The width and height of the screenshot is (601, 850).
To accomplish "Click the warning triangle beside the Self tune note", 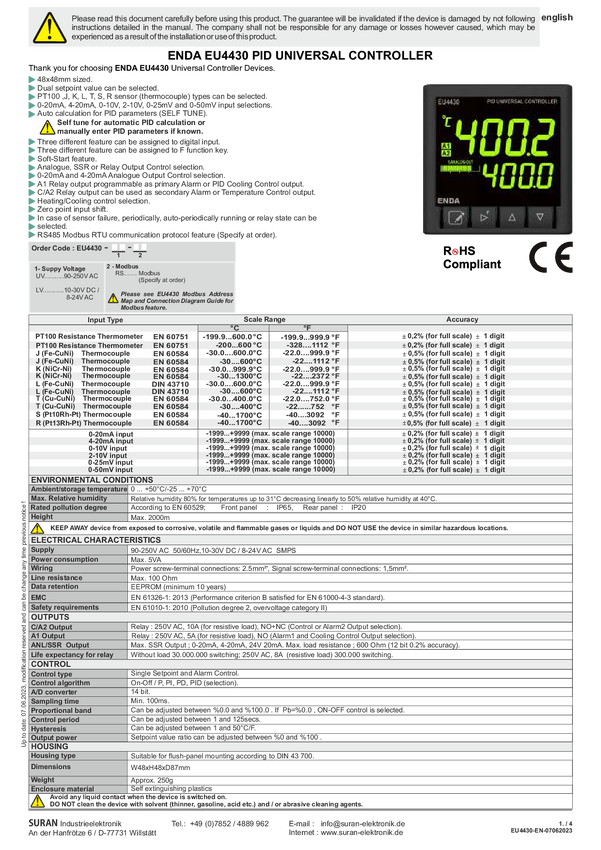I will coord(47,128).
